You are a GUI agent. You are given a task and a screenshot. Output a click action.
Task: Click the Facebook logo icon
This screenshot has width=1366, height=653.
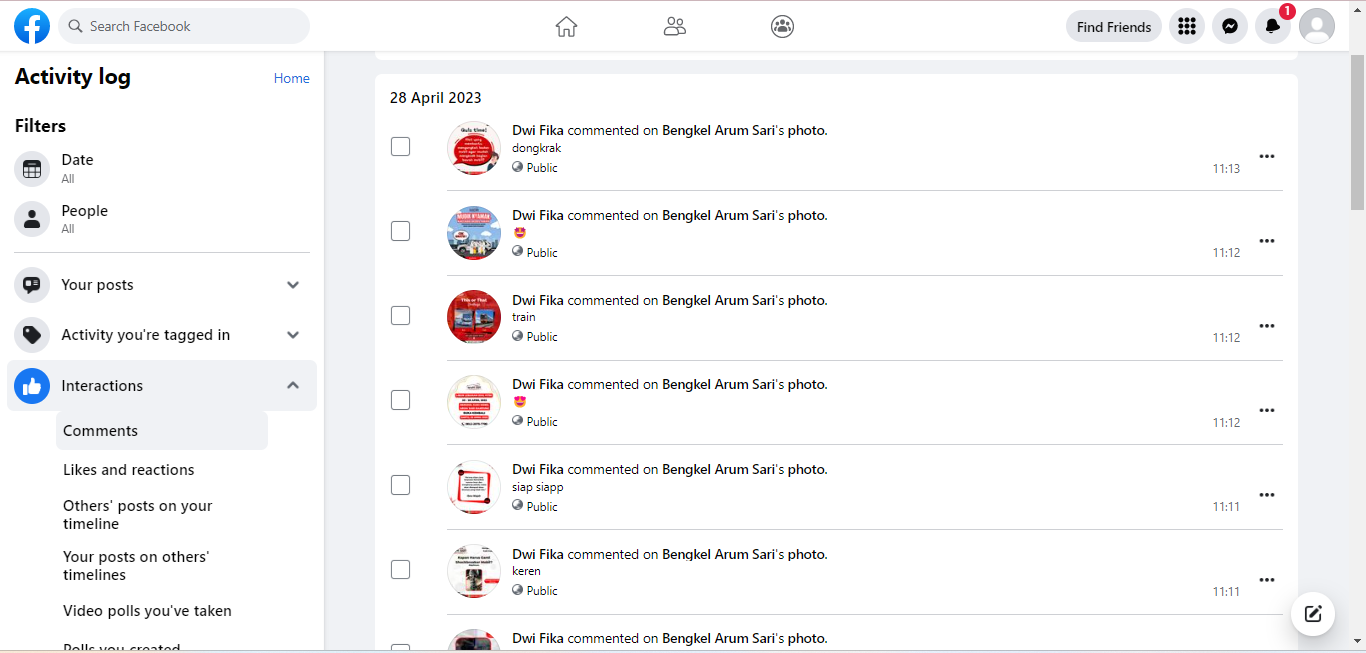32,26
